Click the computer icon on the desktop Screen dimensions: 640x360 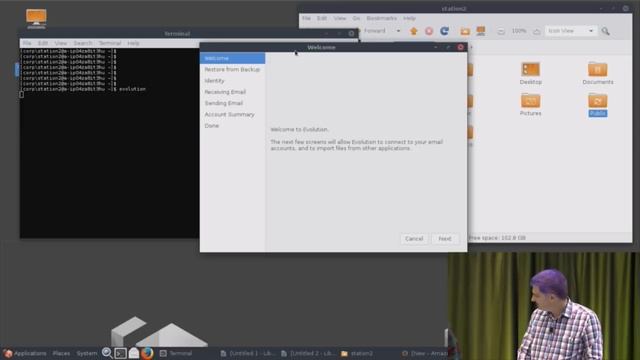pyautogui.click(x=36, y=19)
